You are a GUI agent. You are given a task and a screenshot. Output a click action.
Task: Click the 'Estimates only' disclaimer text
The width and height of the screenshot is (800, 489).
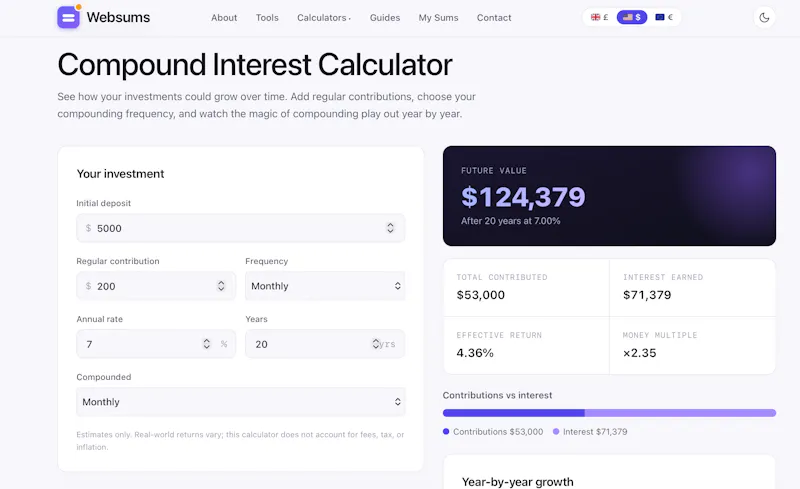click(240, 441)
